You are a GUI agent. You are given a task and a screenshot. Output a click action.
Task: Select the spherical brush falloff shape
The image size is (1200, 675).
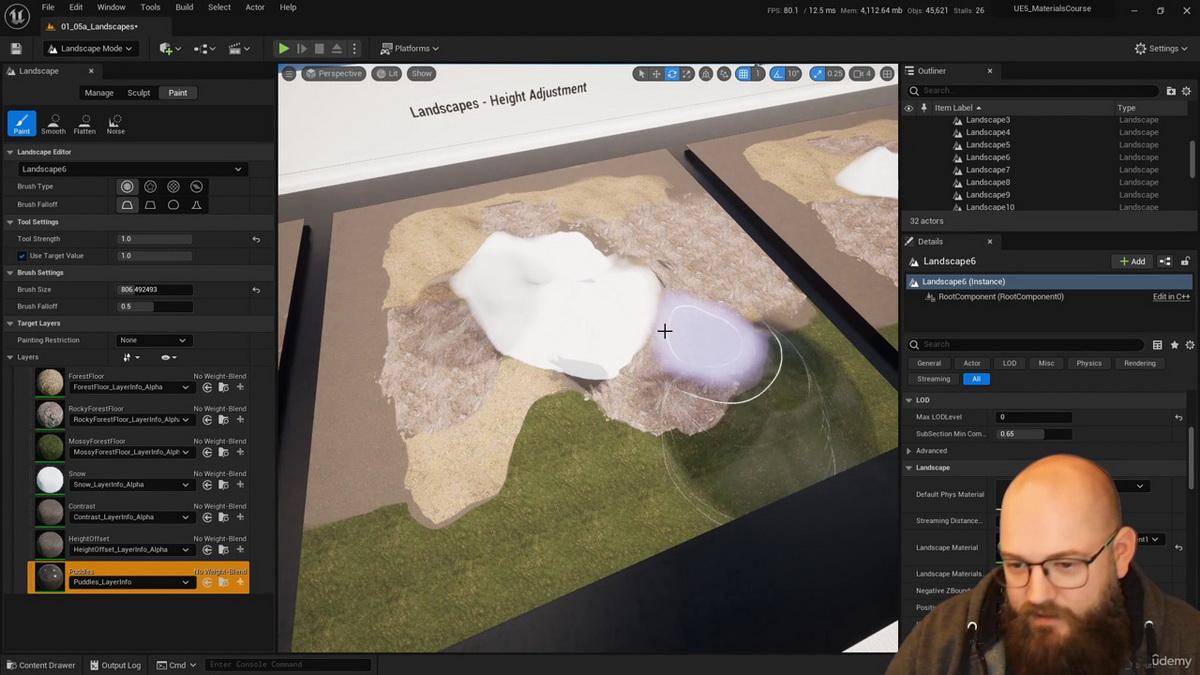coord(173,205)
